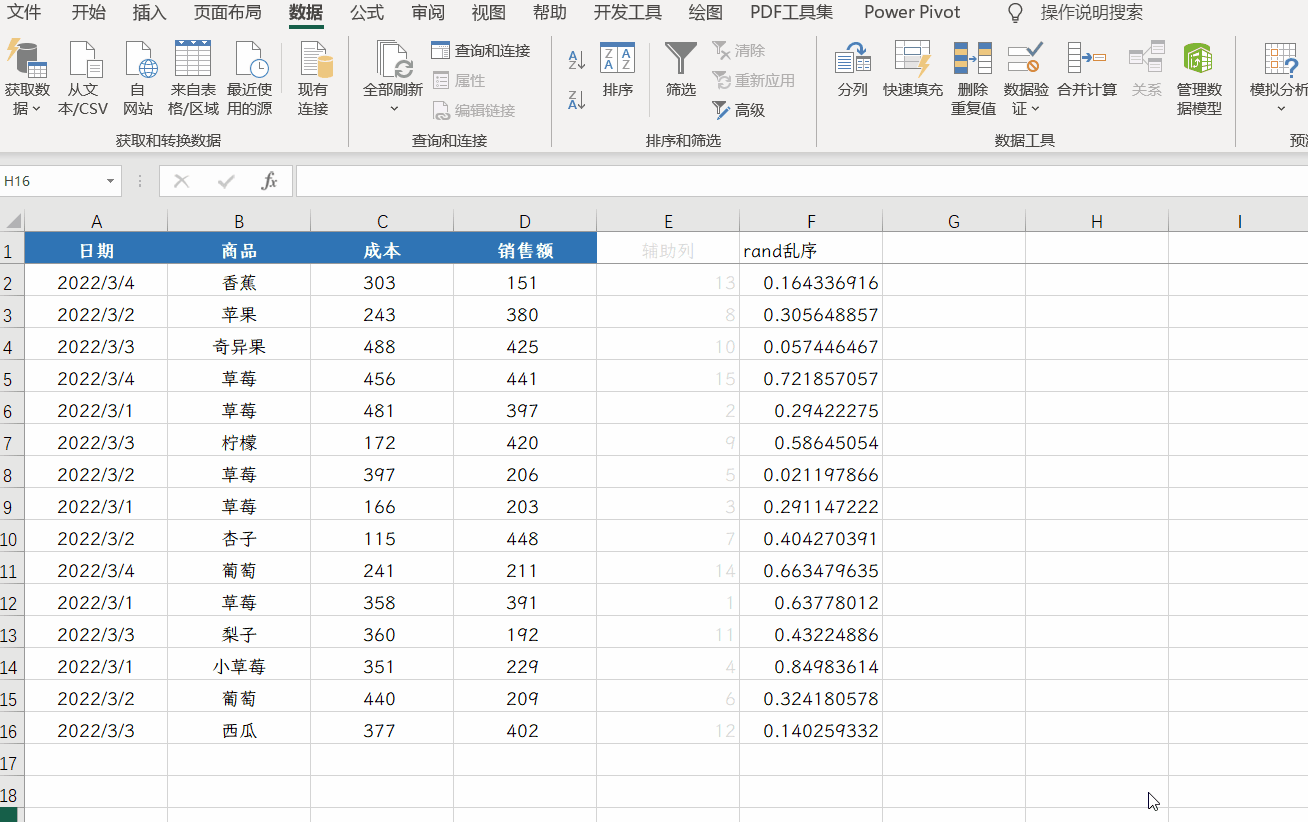Sort ascending with the A-Z icon

576,59
